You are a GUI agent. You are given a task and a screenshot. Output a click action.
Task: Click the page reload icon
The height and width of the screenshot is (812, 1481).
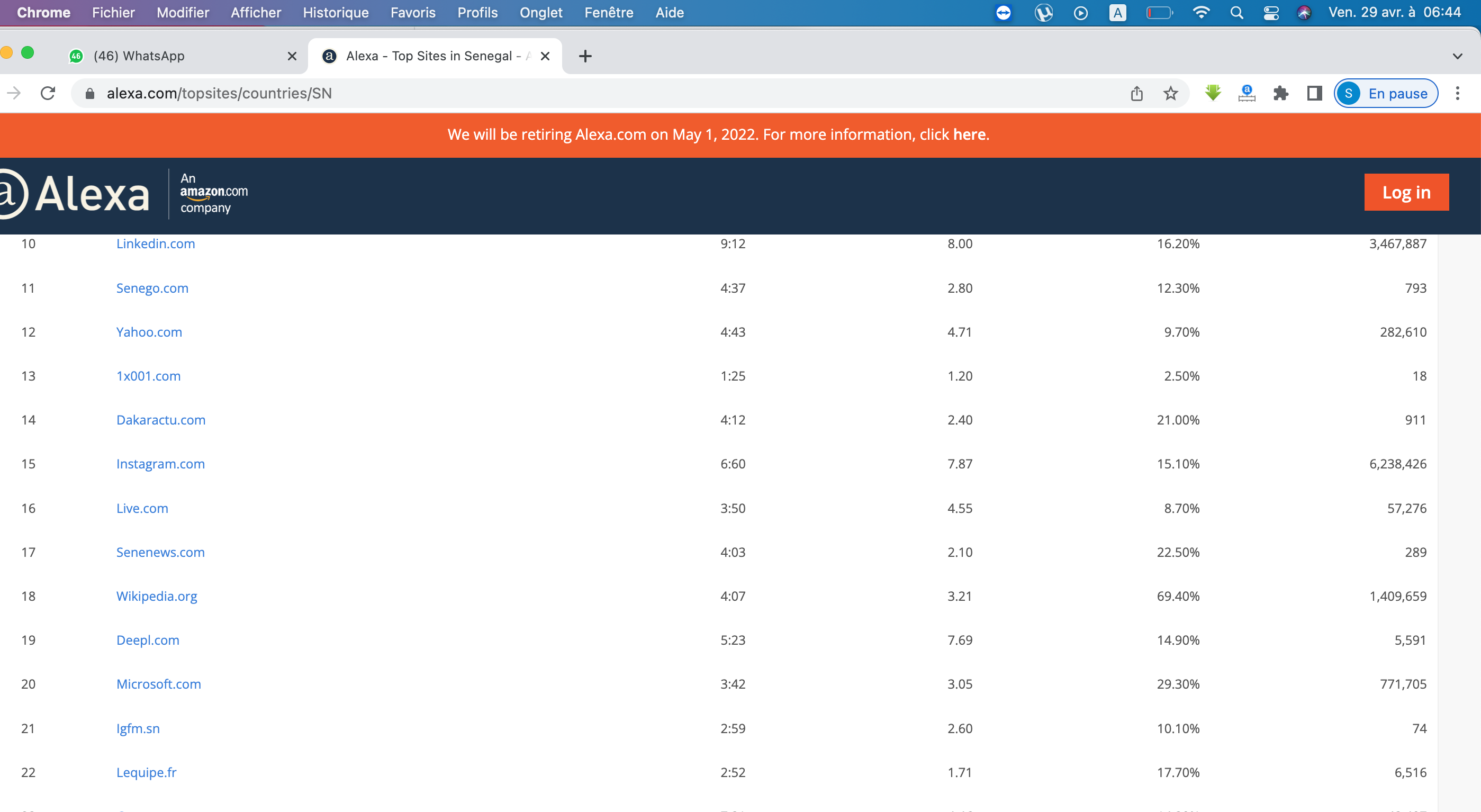click(x=48, y=93)
